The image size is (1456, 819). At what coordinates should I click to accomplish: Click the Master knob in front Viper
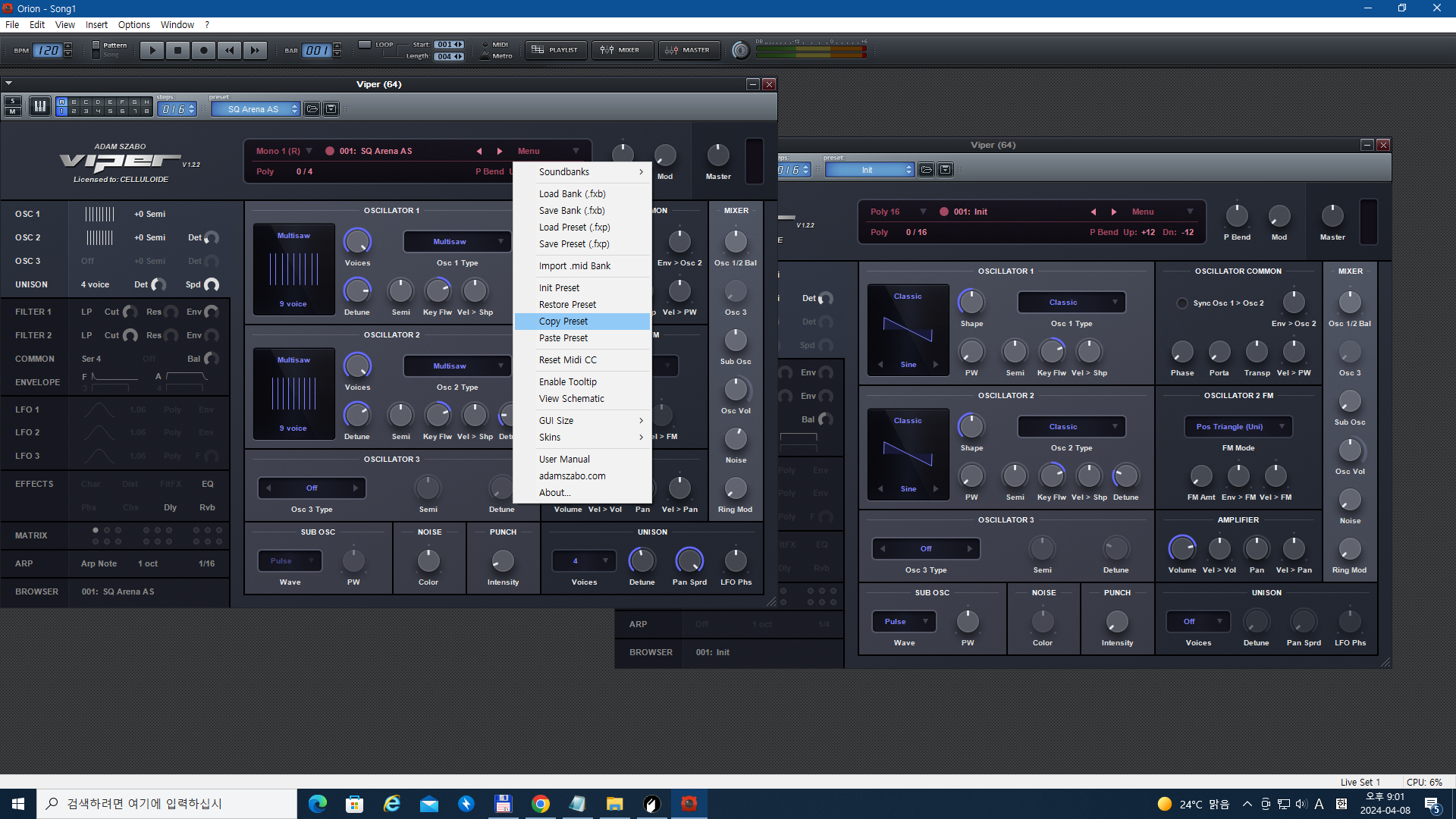tap(717, 155)
